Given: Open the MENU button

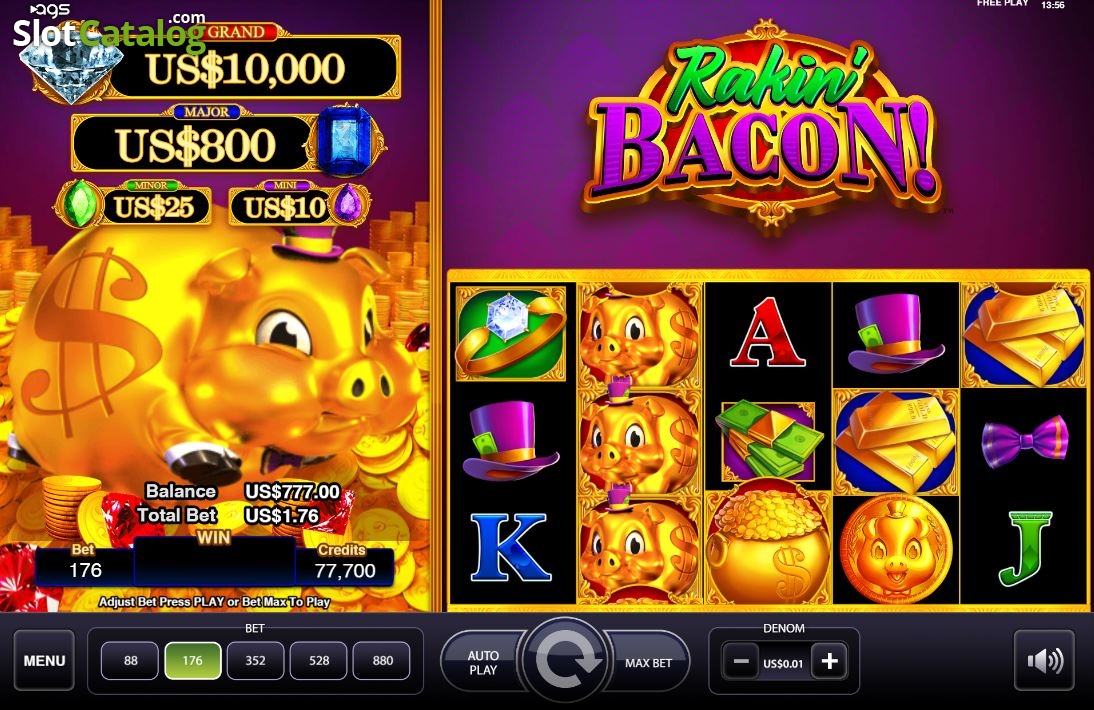Looking at the screenshot, I should pos(44,660).
